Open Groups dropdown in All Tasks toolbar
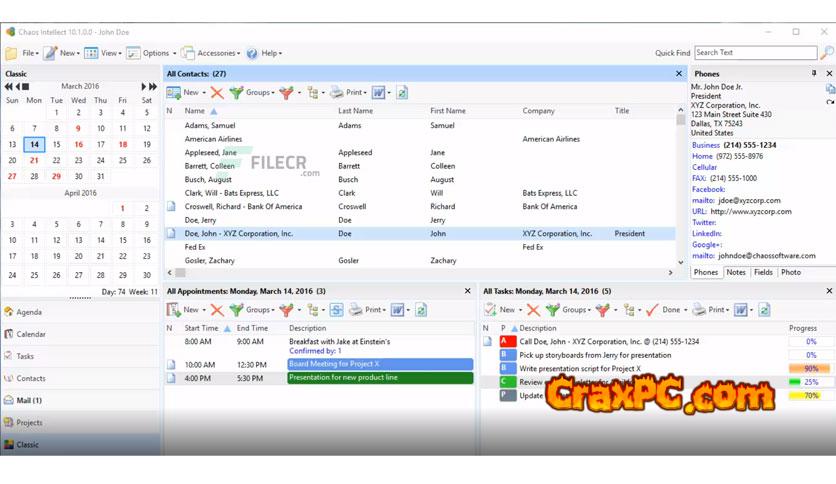 577,310
